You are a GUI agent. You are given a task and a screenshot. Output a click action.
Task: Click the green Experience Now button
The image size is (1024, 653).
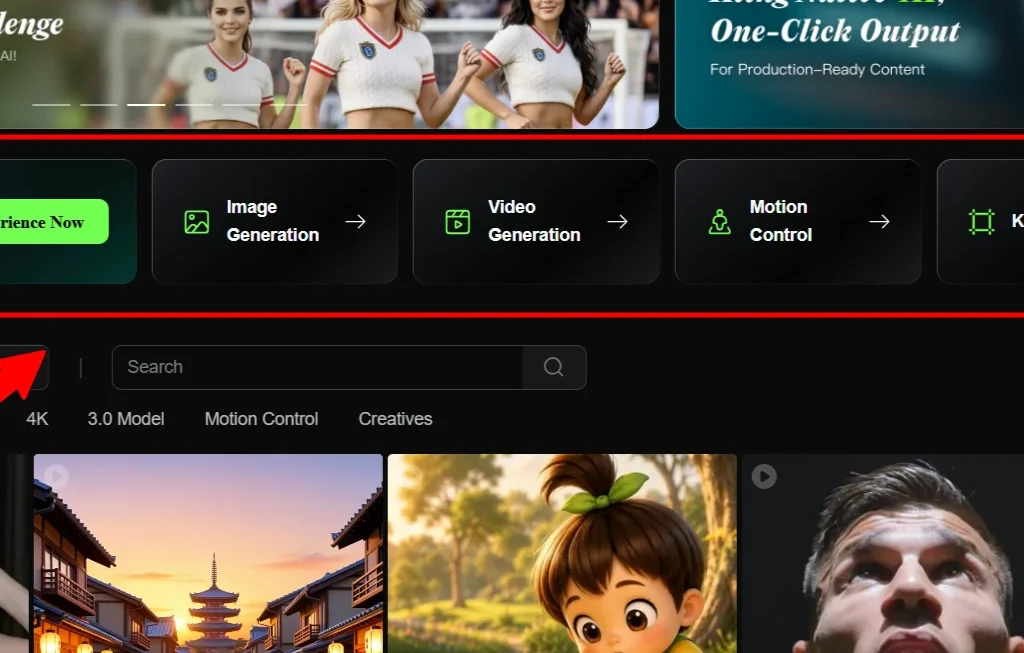click(x=54, y=222)
